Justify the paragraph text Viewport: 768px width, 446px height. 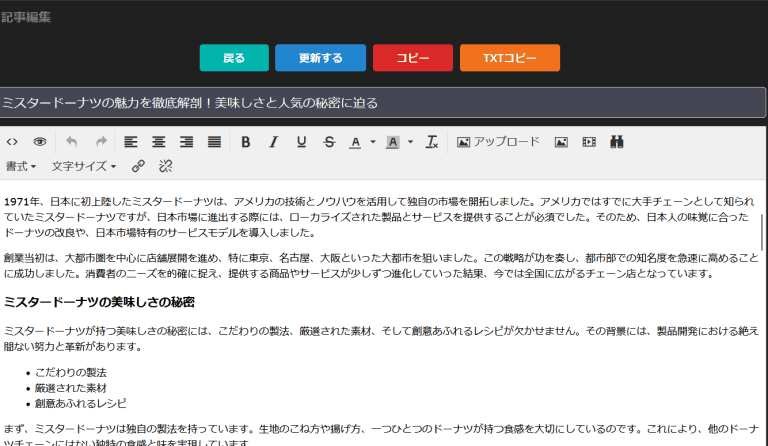tap(214, 142)
